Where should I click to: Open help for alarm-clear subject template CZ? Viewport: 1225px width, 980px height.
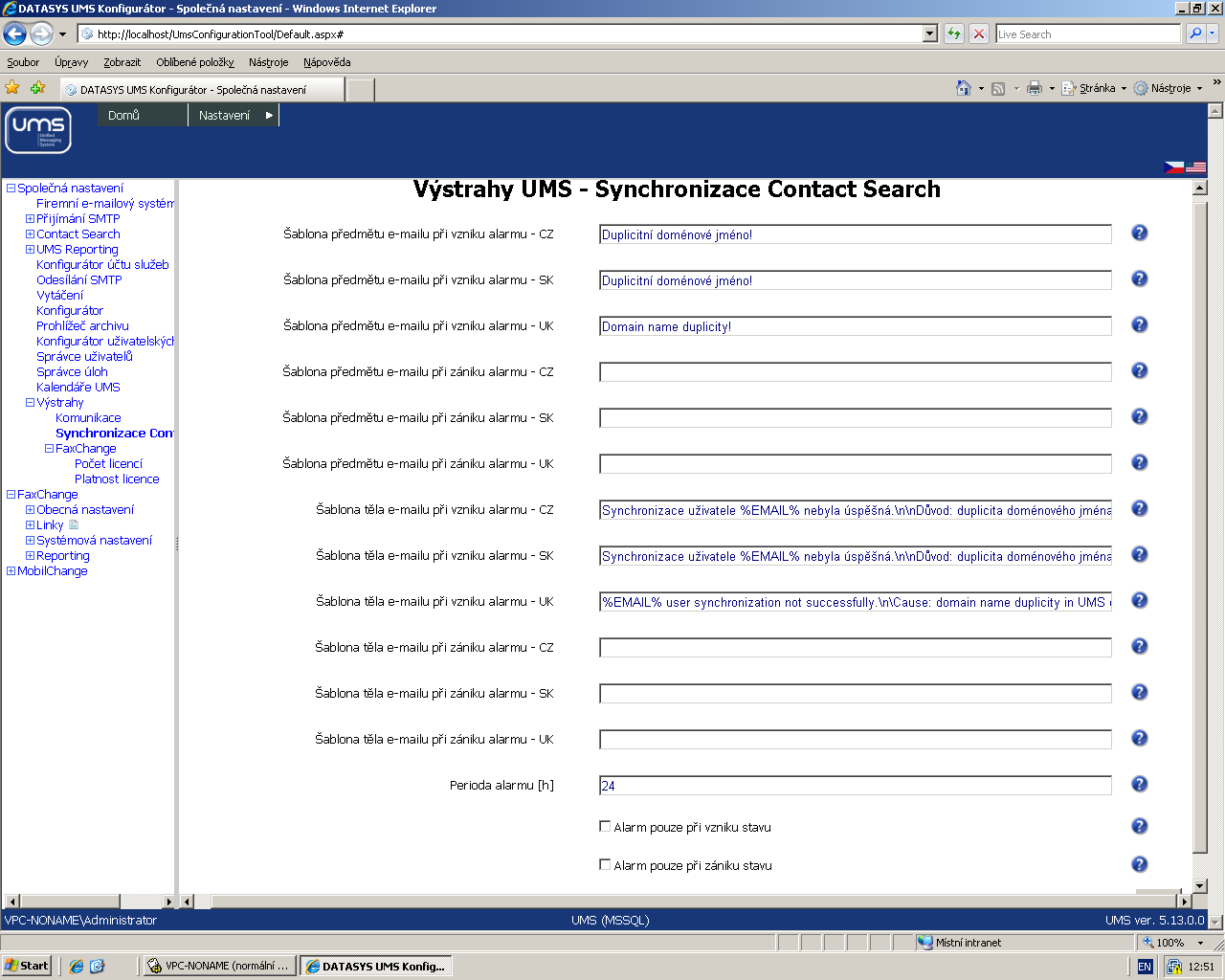click(1139, 370)
